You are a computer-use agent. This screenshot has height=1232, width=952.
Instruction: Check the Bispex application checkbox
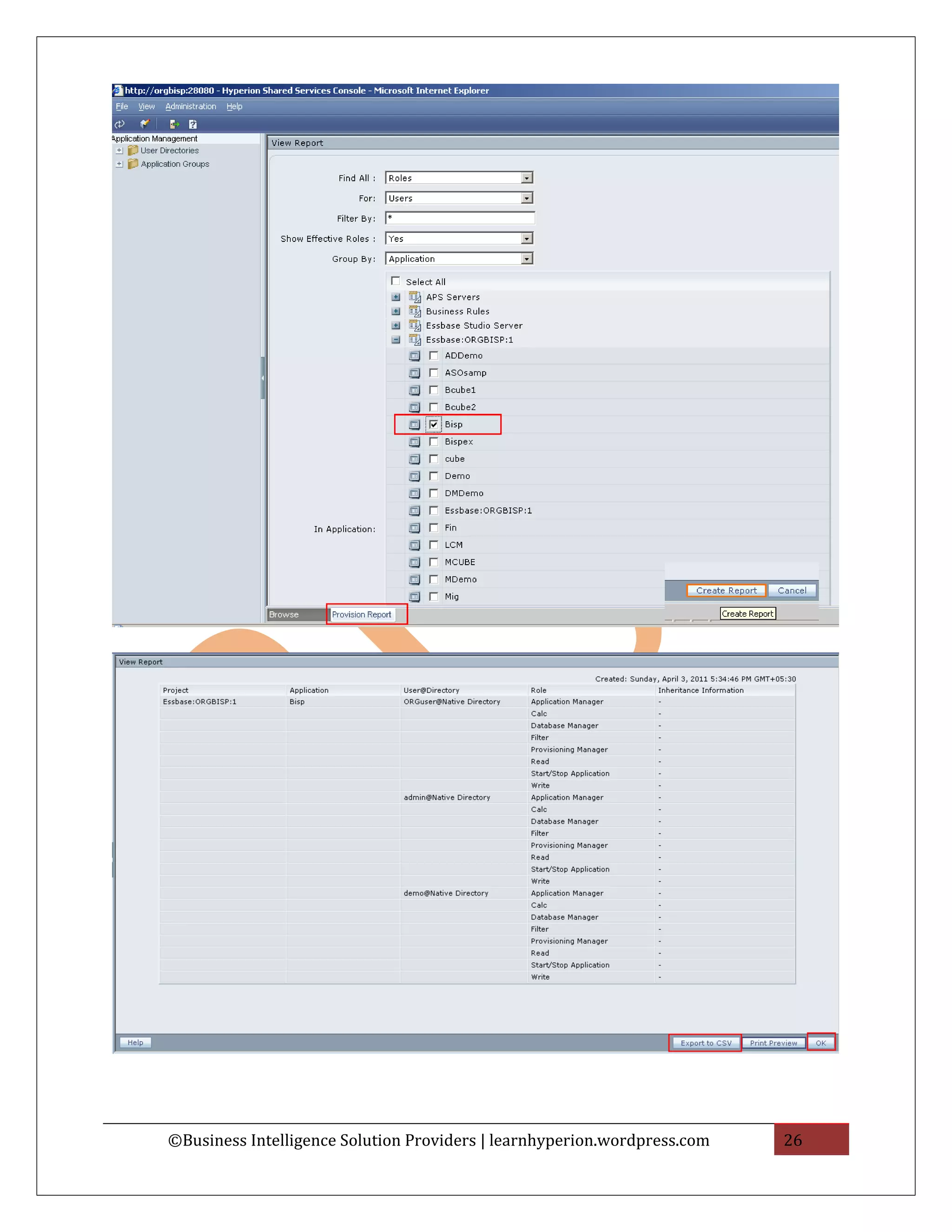pyautogui.click(x=434, y=442)
